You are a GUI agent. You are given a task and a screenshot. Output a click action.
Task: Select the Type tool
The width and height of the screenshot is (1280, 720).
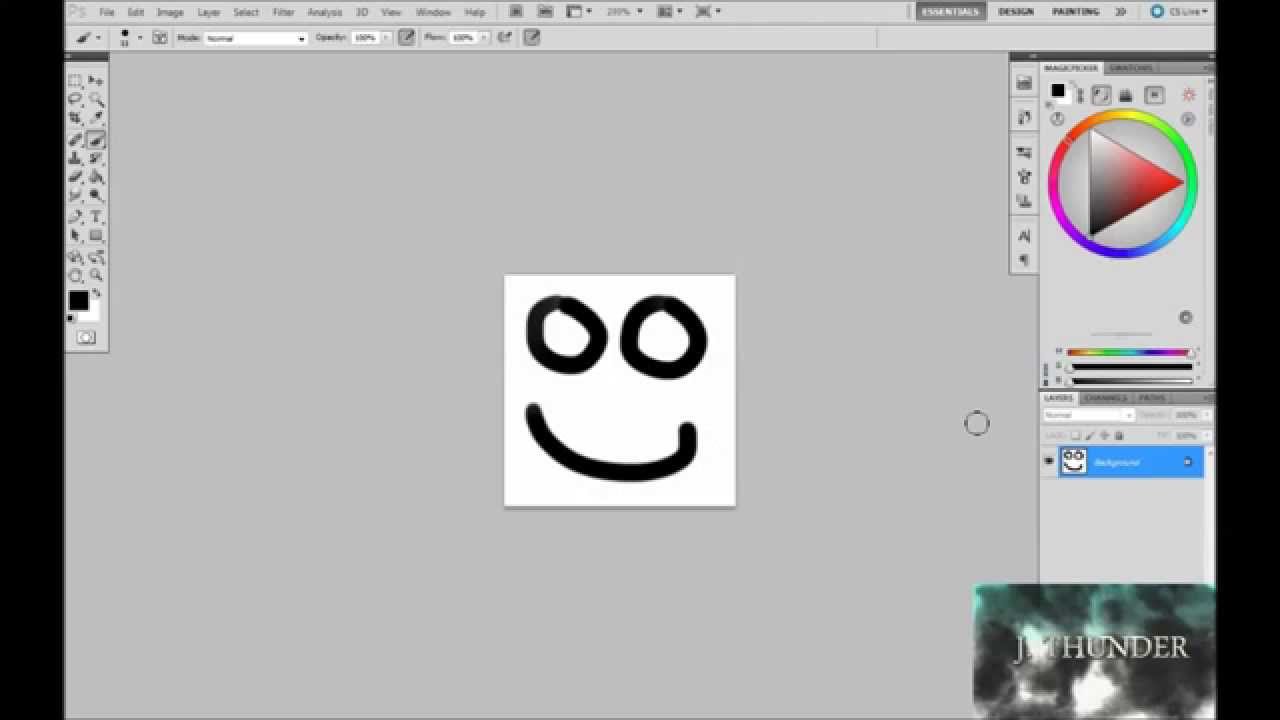(96, 217)
